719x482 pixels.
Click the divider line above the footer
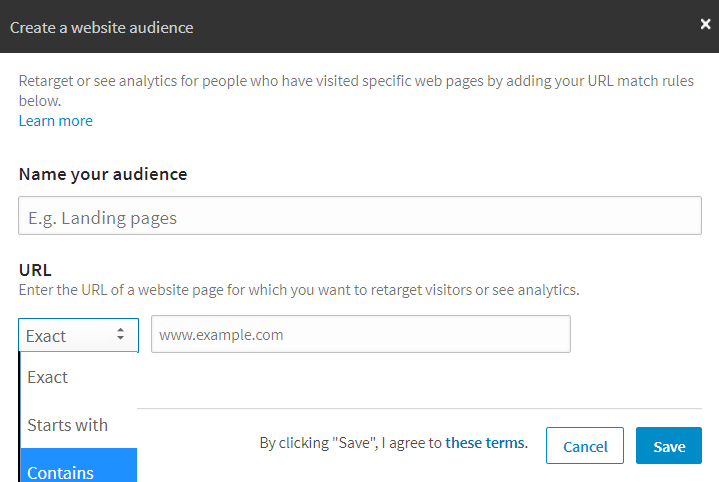click(420, 408)
